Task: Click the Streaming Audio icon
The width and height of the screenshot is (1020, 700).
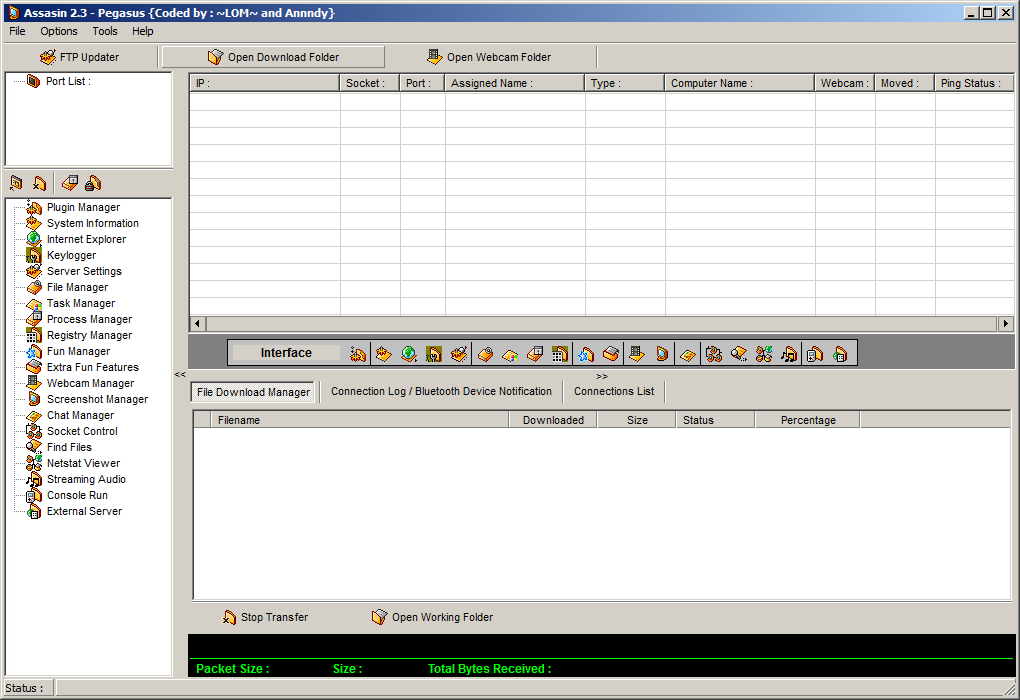Action: point(34,480)
